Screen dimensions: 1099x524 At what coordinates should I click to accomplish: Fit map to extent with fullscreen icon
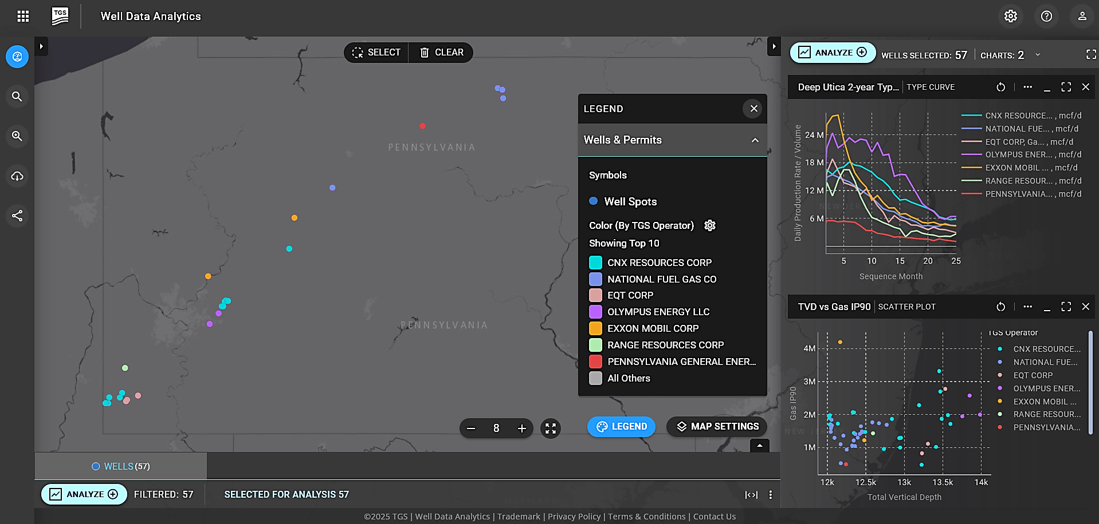coord(551,428)
